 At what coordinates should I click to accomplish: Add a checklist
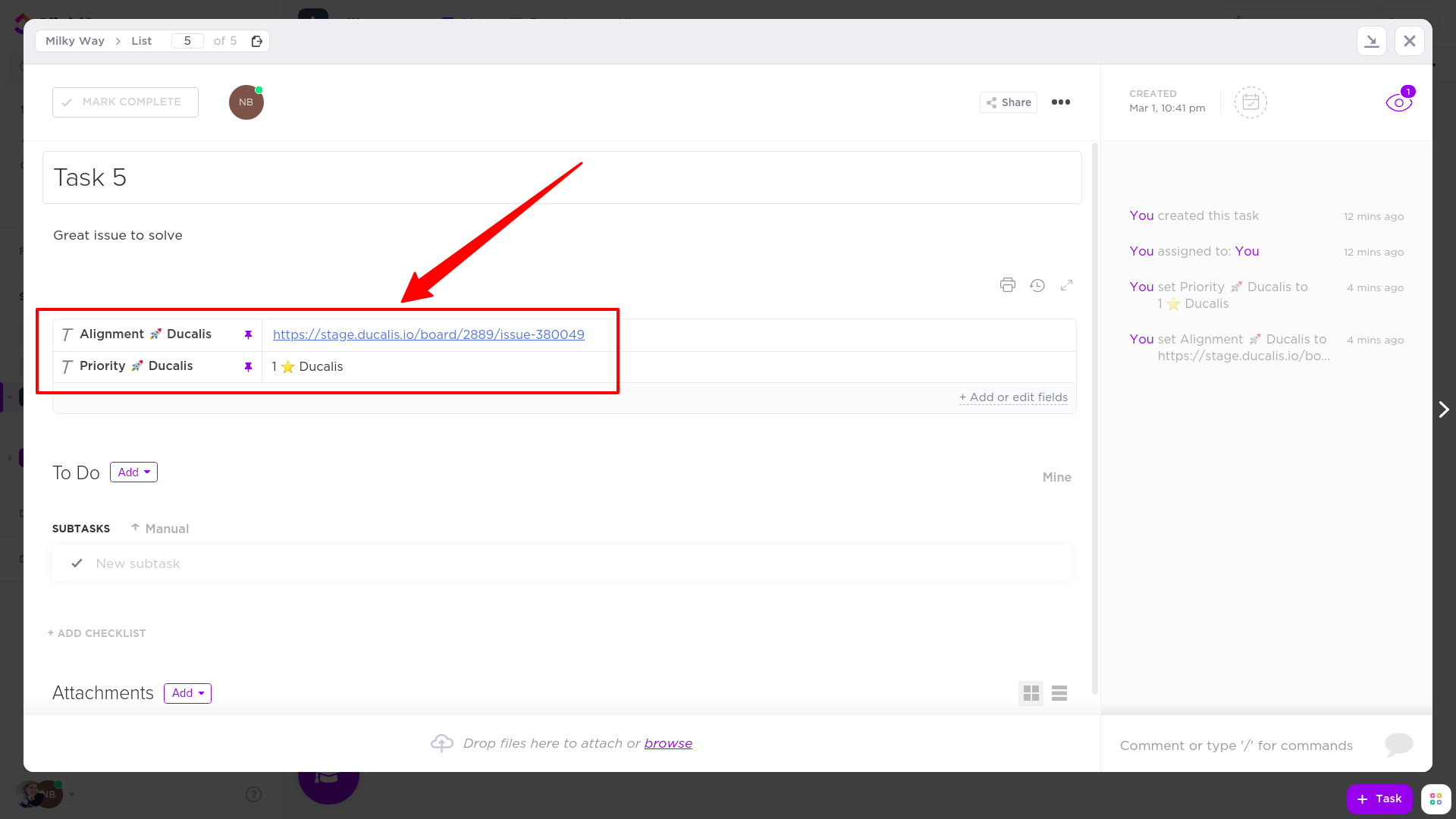pyautogui.click(x=96, y=633)
